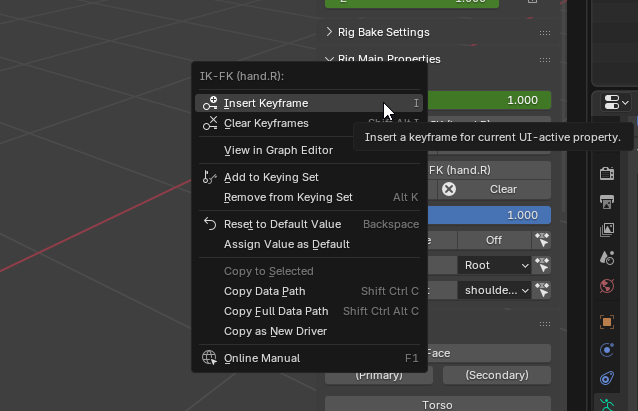Screen dimensions: 638x411
Task: Select Copy Full Data Path
Action: coord(276,311)
